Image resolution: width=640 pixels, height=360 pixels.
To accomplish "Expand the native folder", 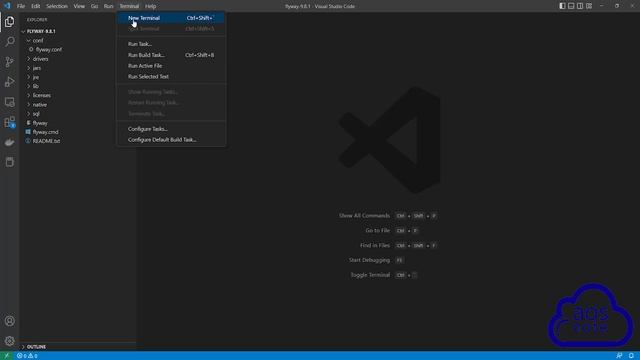I will (x=40, y=104).
